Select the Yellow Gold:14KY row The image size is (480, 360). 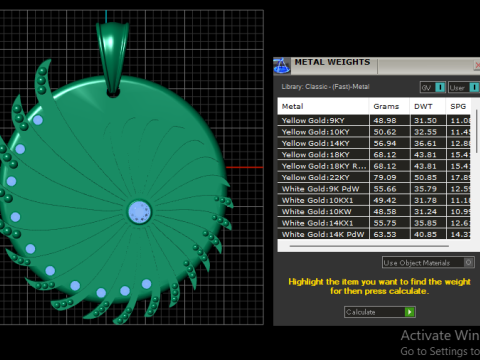(x=374, y=143)
